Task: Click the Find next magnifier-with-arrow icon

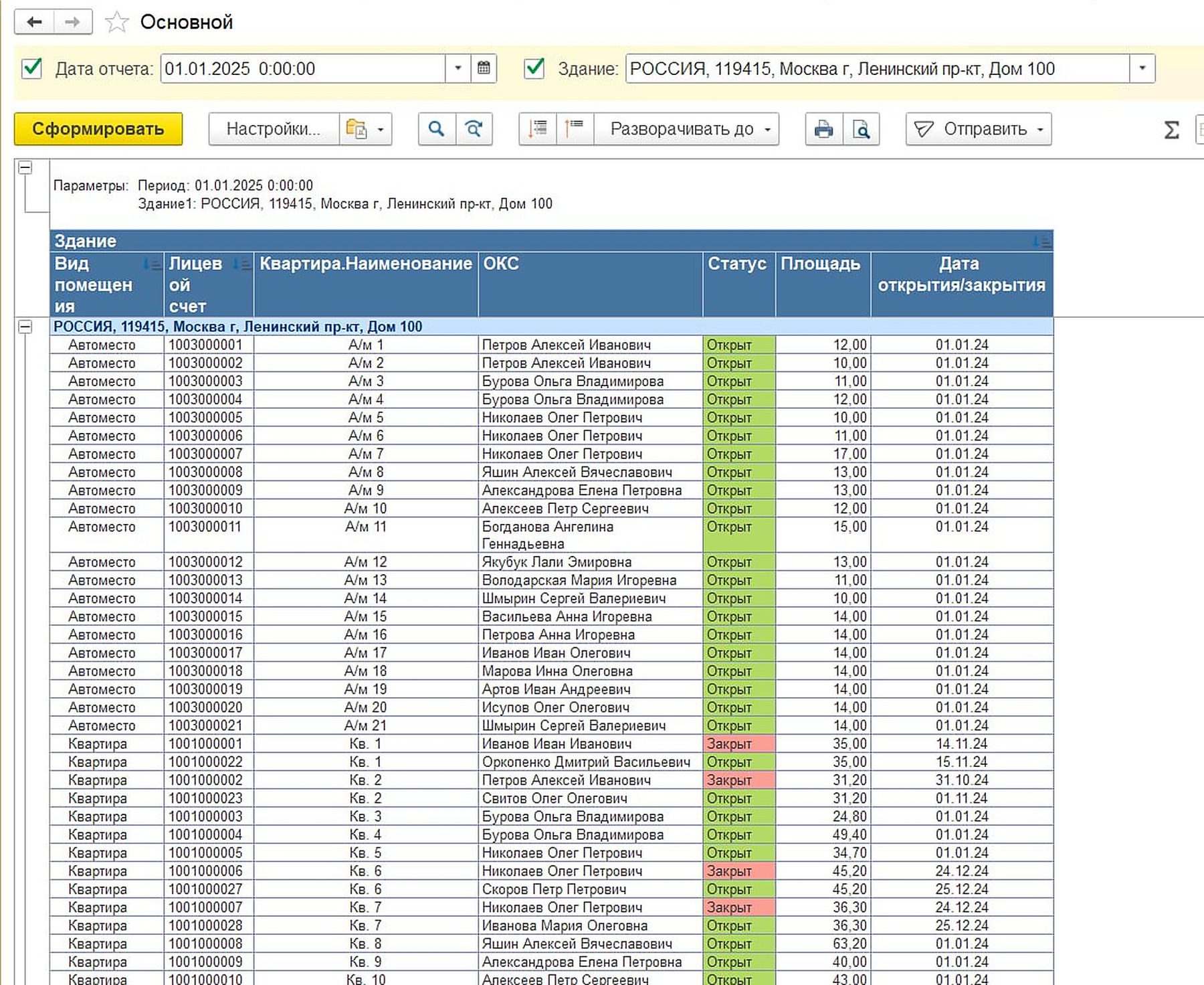Action: [474, 128]
